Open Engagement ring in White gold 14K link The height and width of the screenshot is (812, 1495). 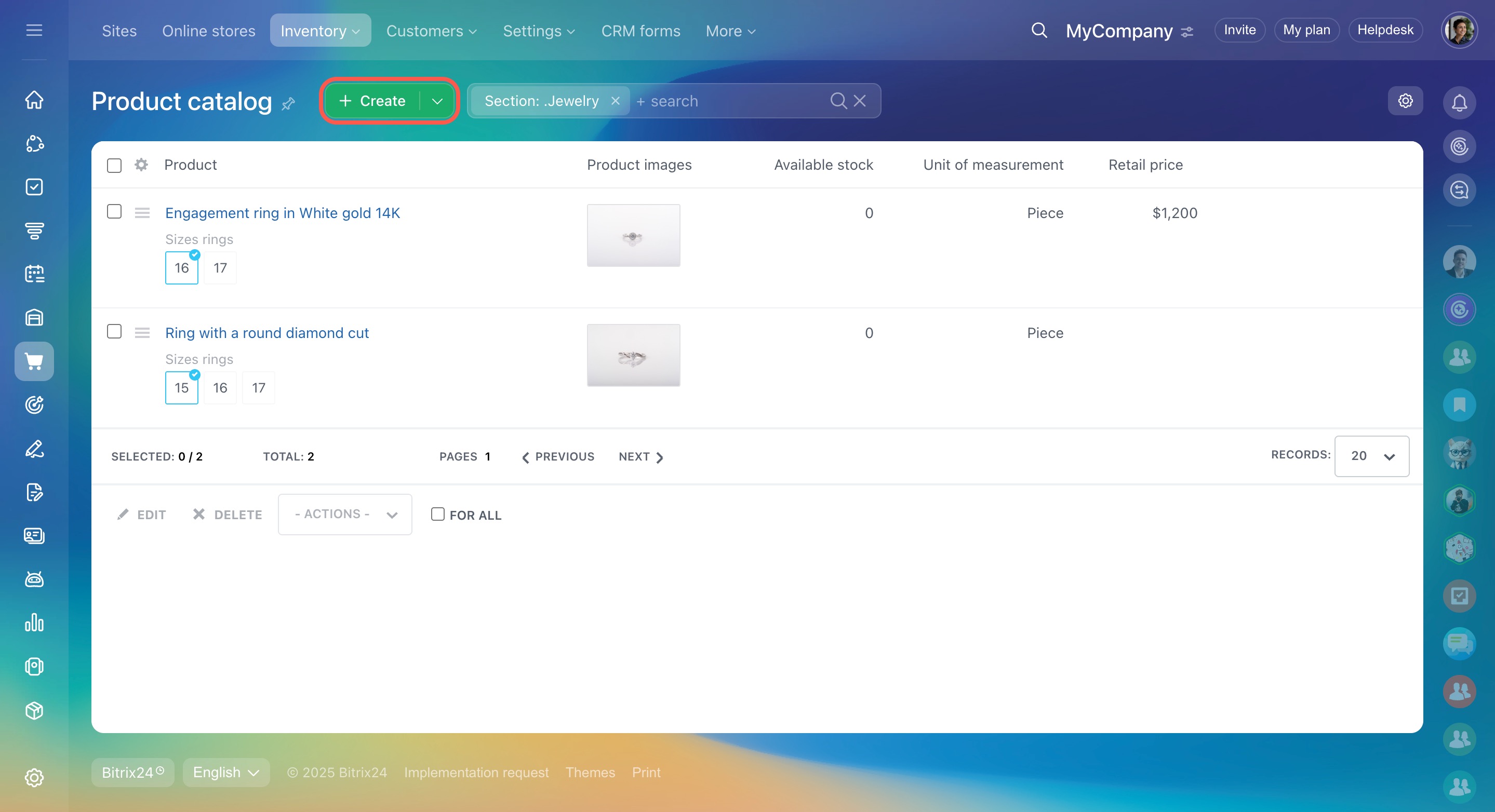click(283, 213)
